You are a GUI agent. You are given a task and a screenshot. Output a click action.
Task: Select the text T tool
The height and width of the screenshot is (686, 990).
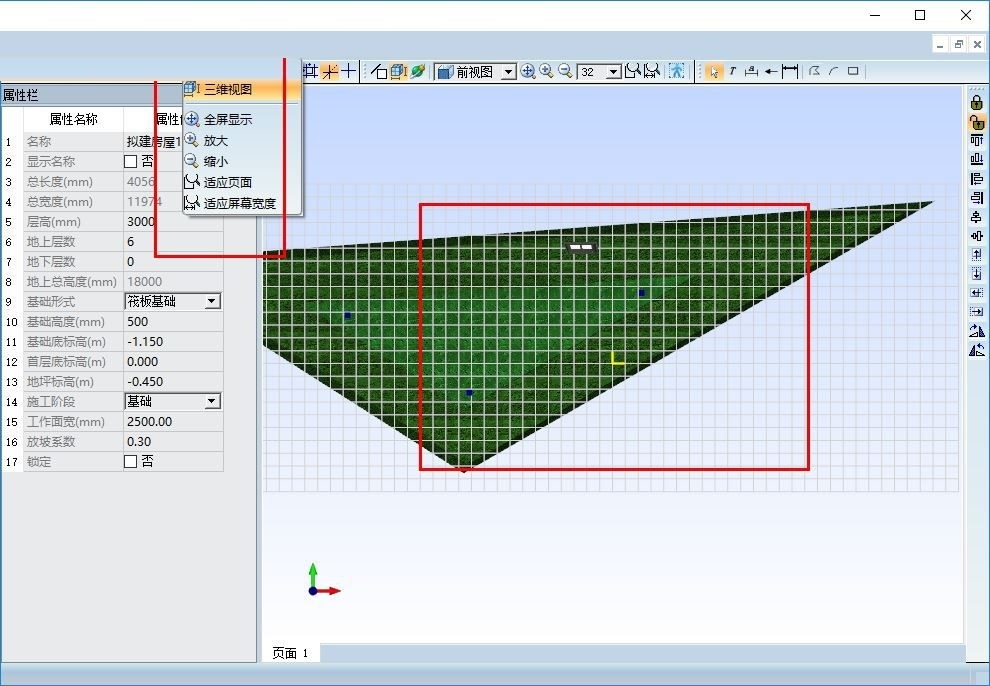click(732, 71)
